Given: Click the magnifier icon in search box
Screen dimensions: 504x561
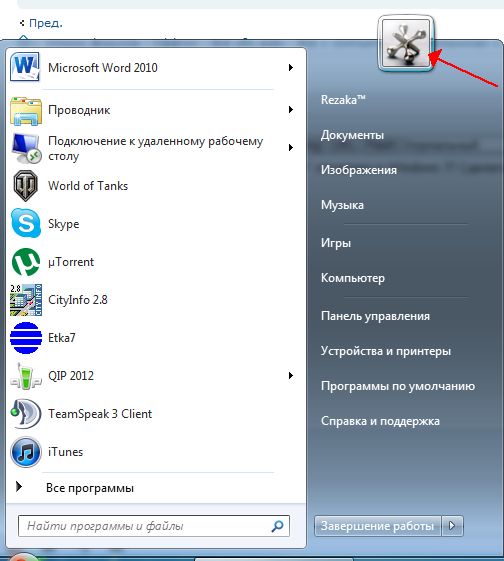Looking at the screenshot, I should coord(278,526).
